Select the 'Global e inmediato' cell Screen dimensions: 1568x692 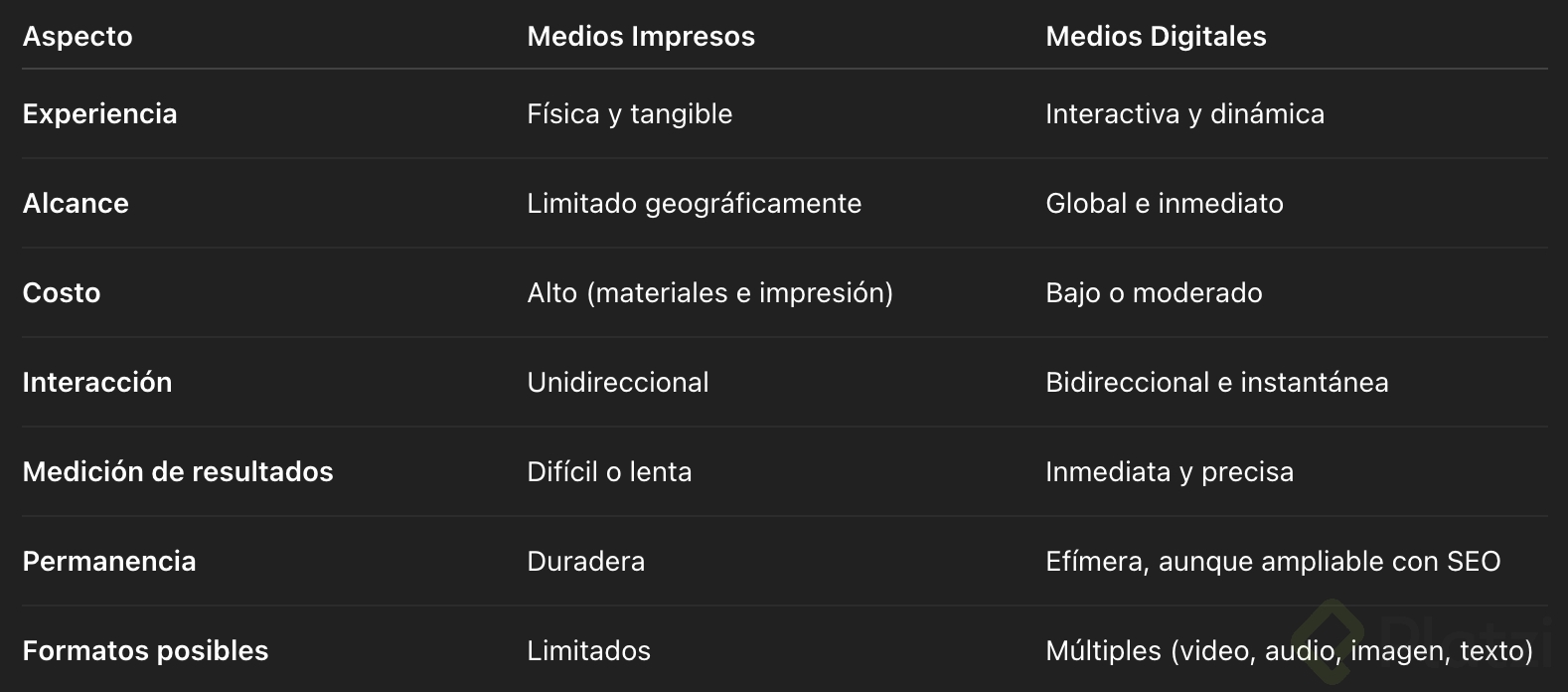pos(1164,204)
